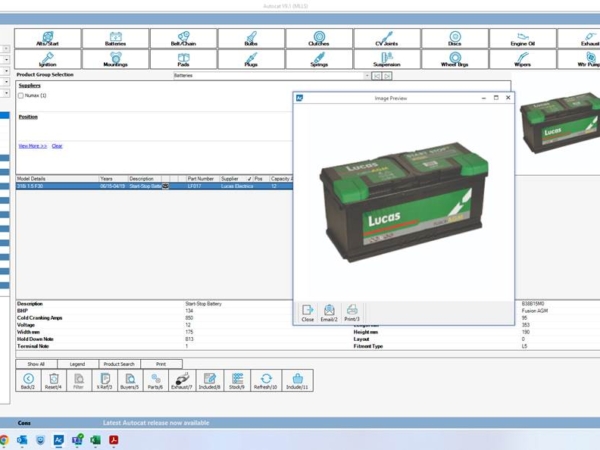Open the Mountings product group

(116, 59)
